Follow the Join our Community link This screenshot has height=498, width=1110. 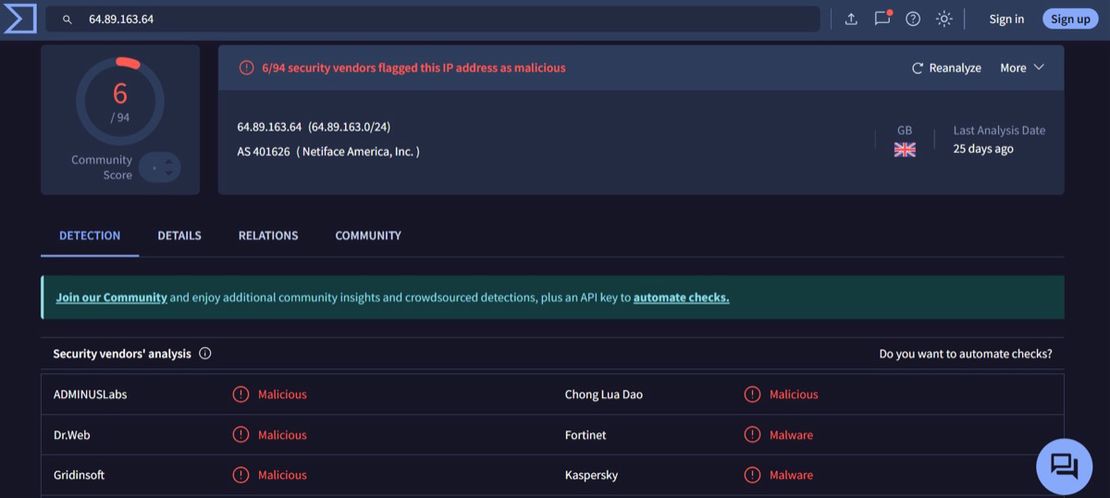(111, 297)
